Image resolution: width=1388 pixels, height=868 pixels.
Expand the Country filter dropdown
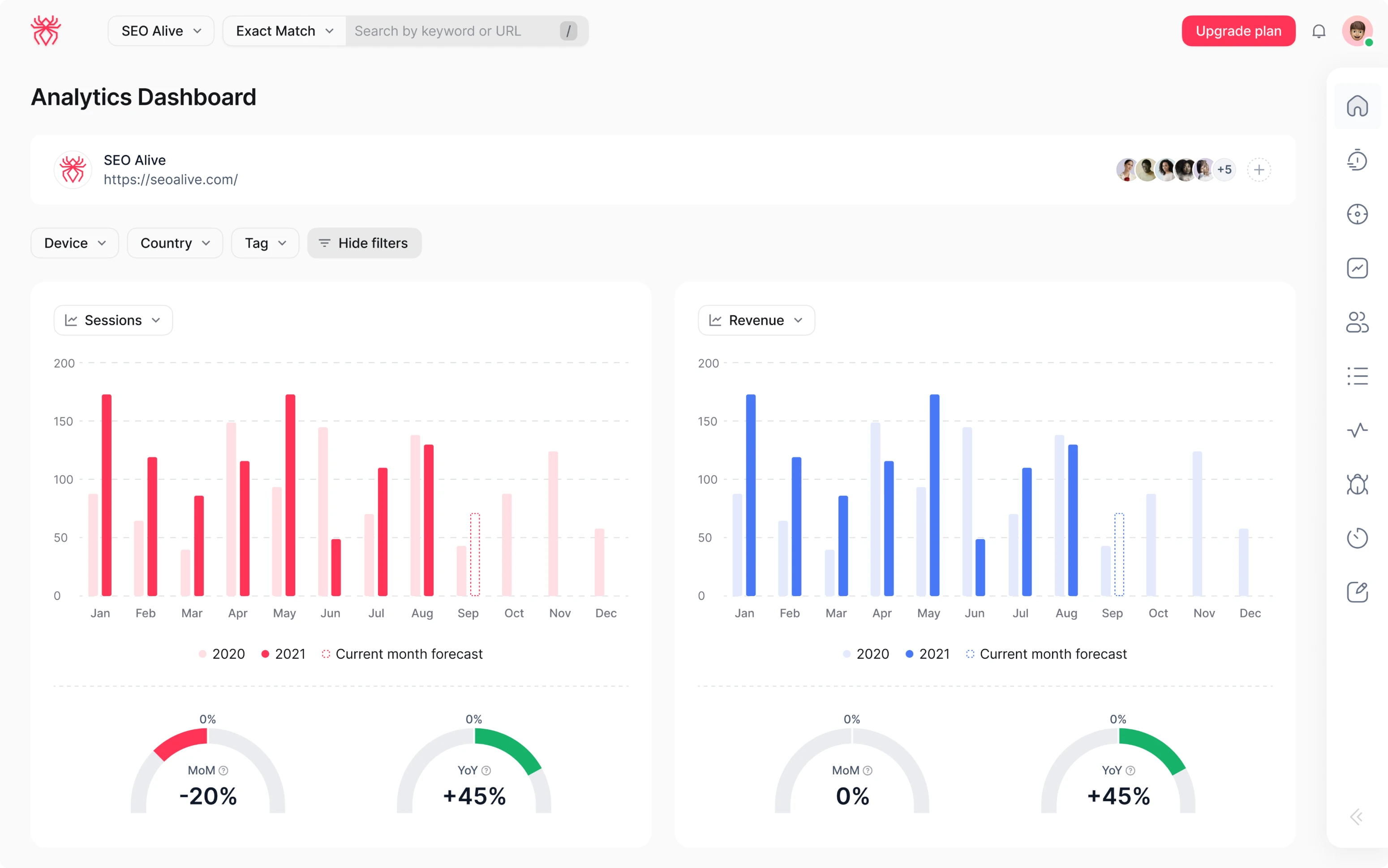[175, 243]
